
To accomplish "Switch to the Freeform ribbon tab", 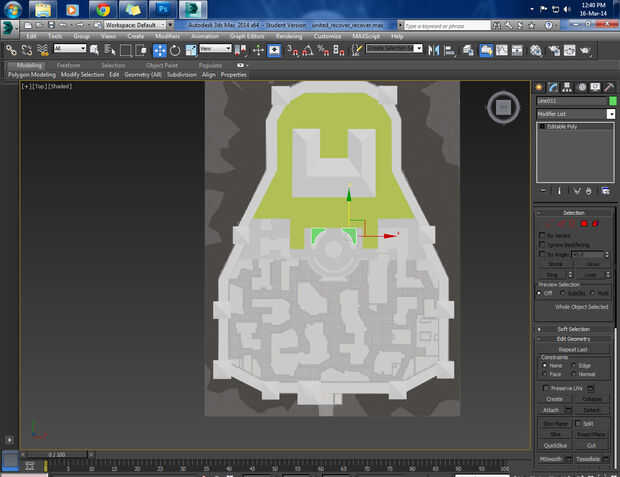I will coord(68,65).
